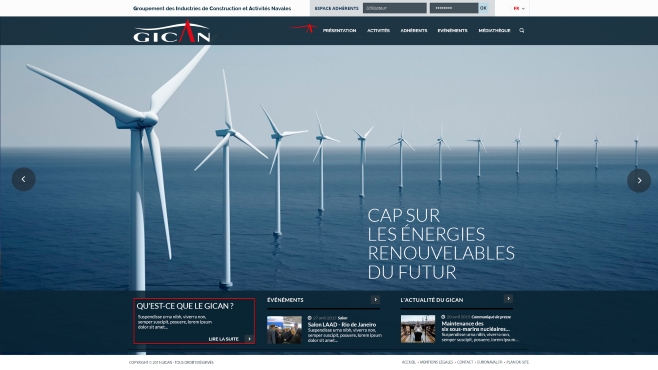The height and width of the screenshot is (370, 658).
Task: Focus the Utilisateur username field
Action: [394, 8]
